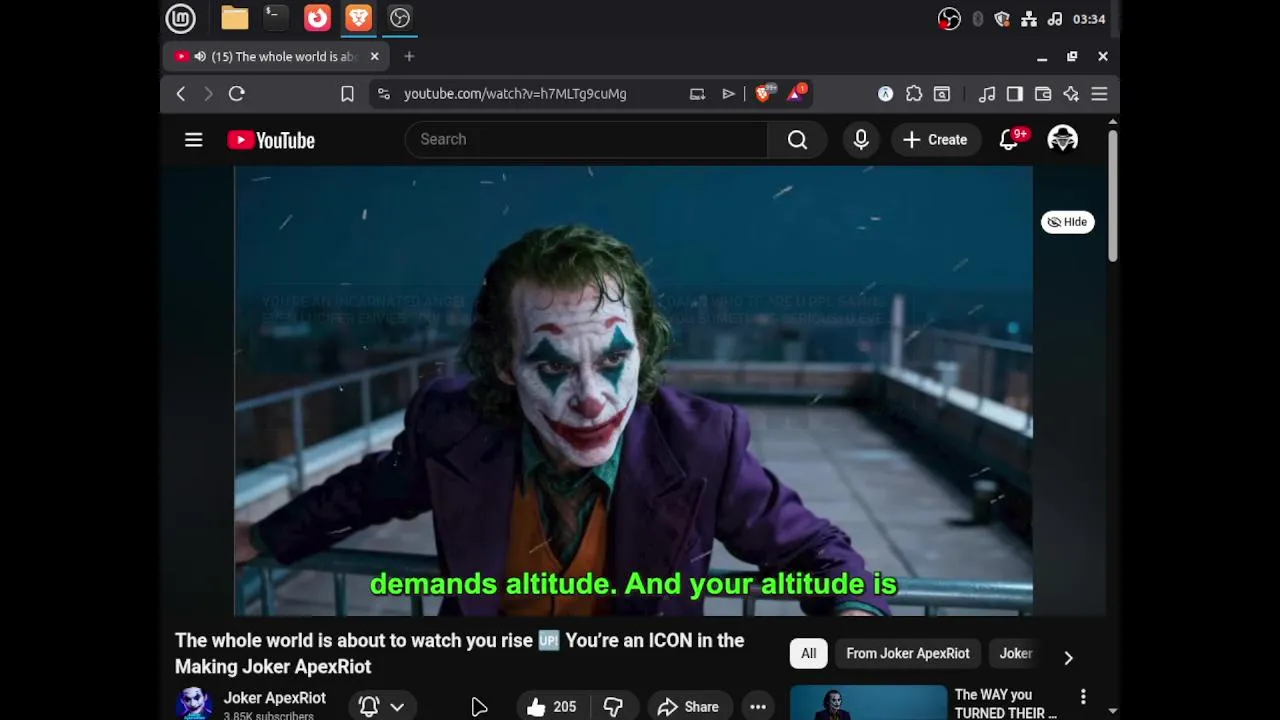This screenshot has width=1280, height=720.
Task: Open the account avatar menu
Action: tap(1062, 140)
